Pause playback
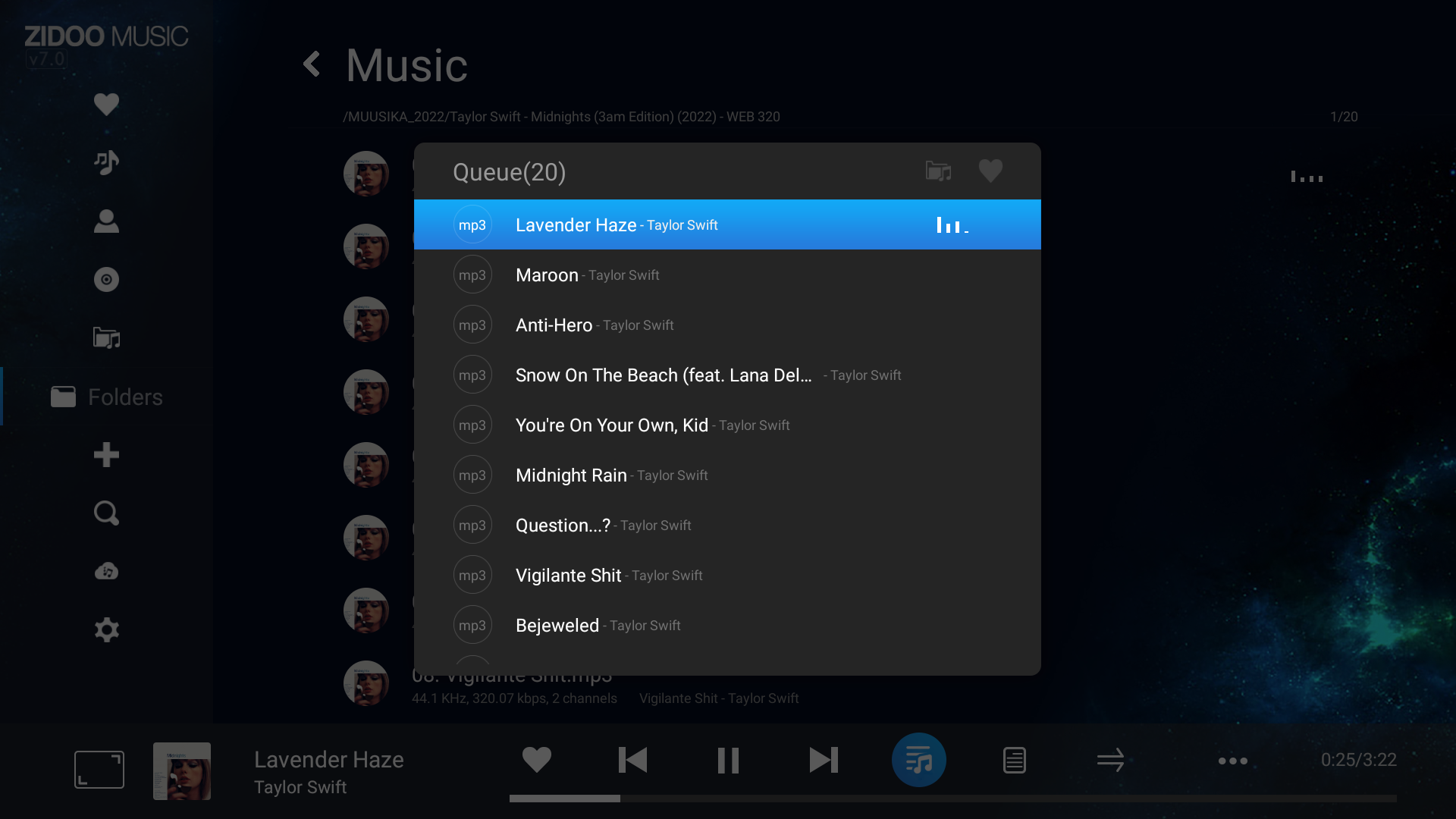The height and width of the screenshot is (819, 1456). [728, 760]
